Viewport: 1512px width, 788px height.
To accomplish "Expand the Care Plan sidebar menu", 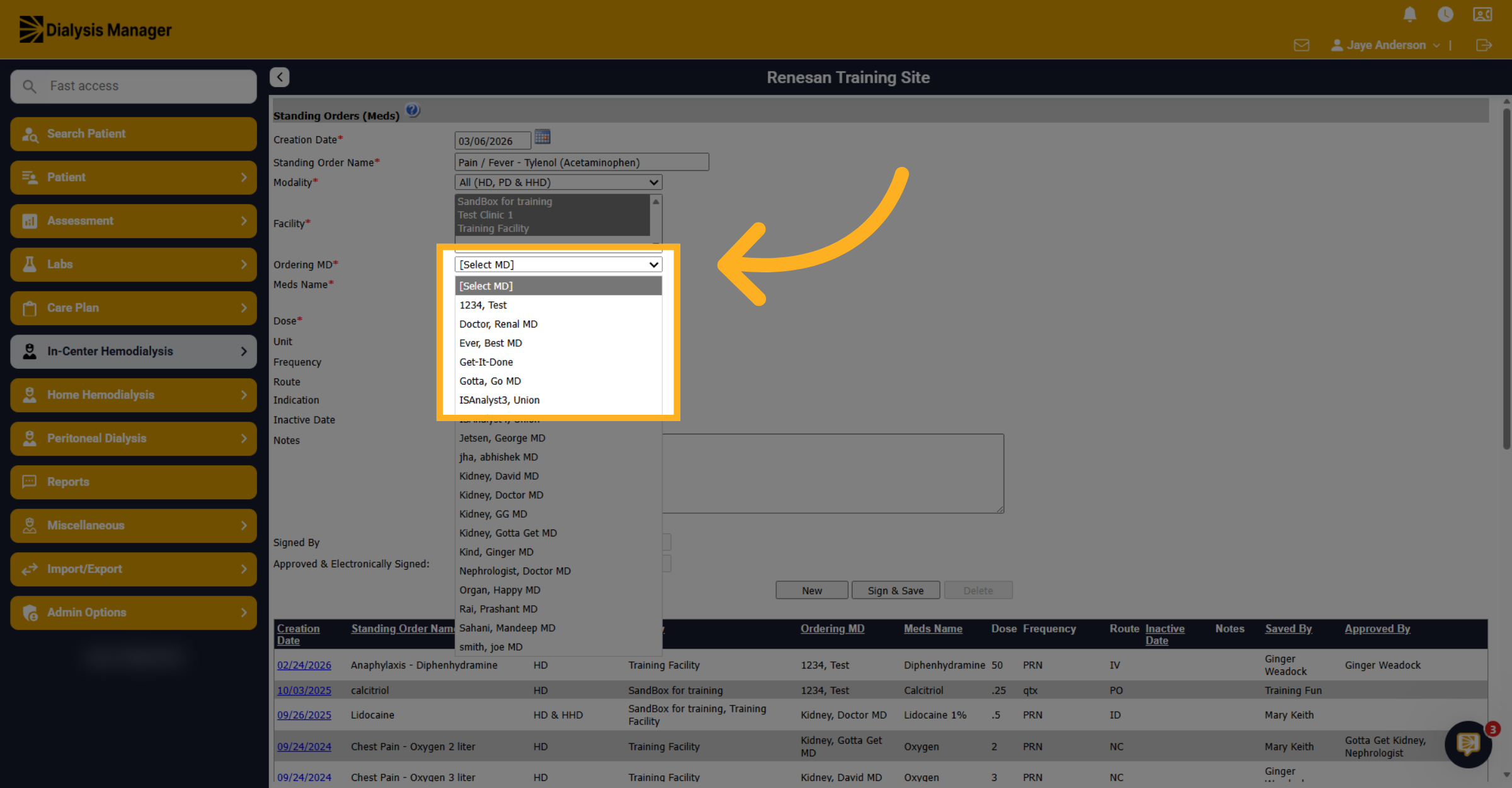I will (x=134, y=308).
